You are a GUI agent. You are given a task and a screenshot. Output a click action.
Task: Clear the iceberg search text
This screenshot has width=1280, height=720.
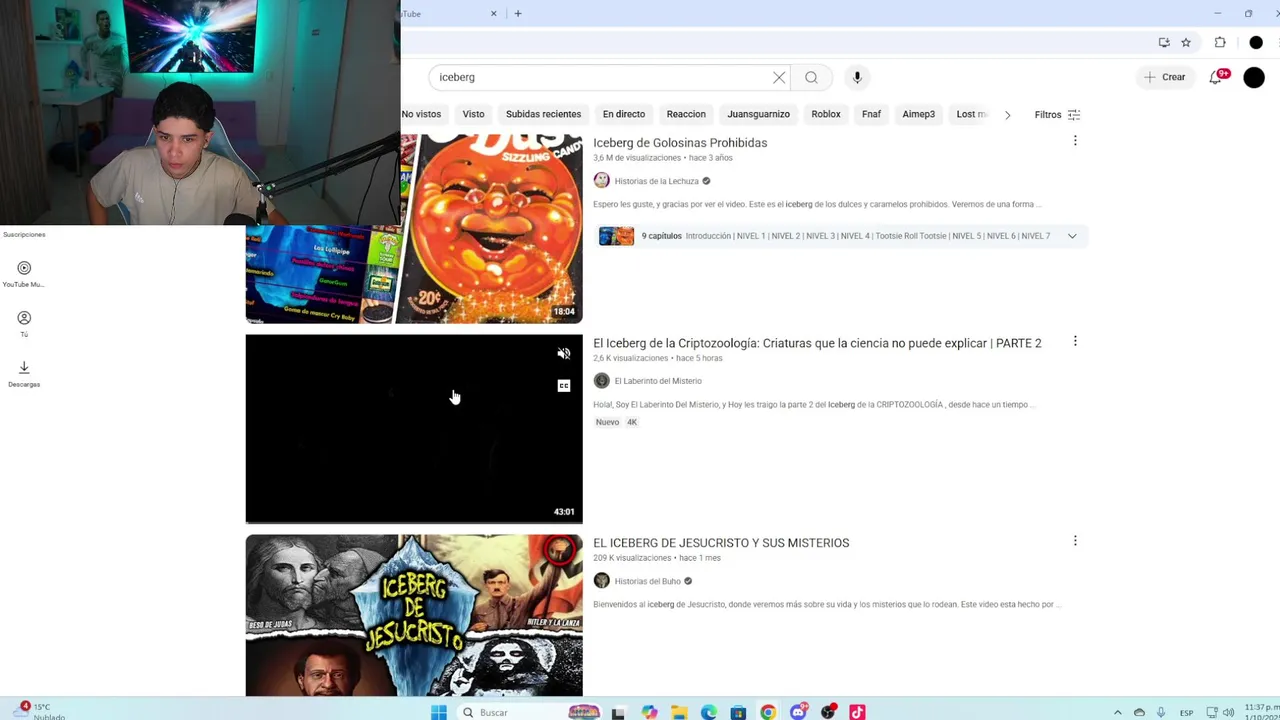coord(779,77)
